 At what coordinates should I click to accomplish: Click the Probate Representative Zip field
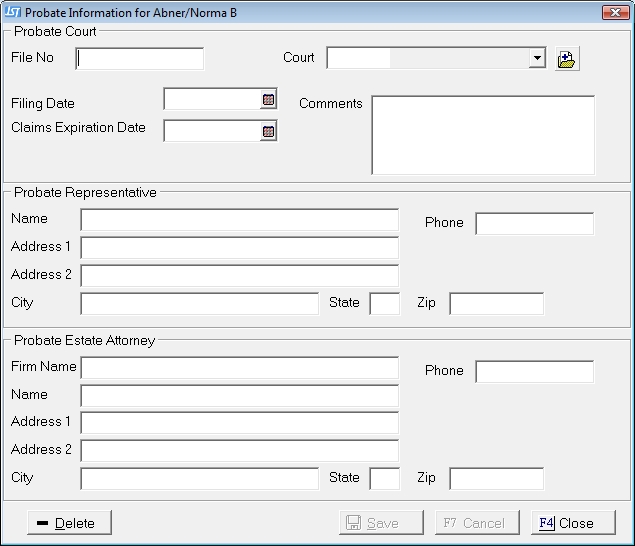coord(496,304)
